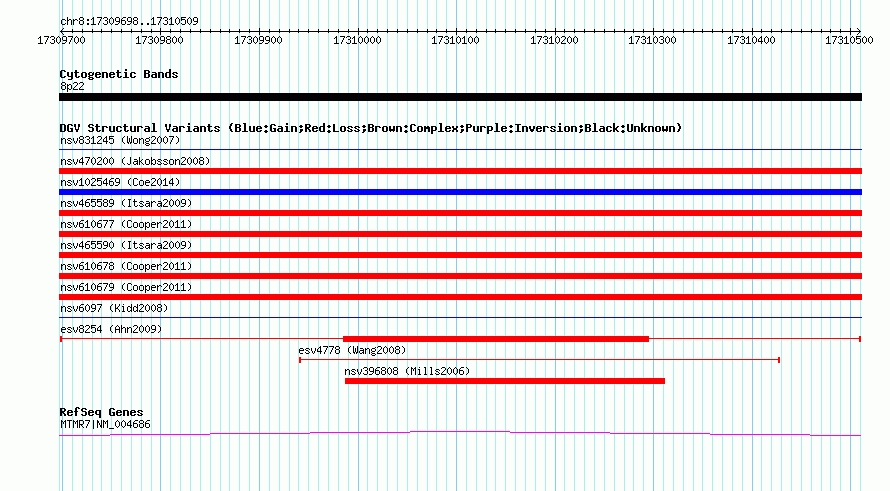Image resolution: width=890 pixels, height=491 pixels.
Task: Click the 17310300 ruler position label
Action: pyautogui.click(x=652, y=40)
